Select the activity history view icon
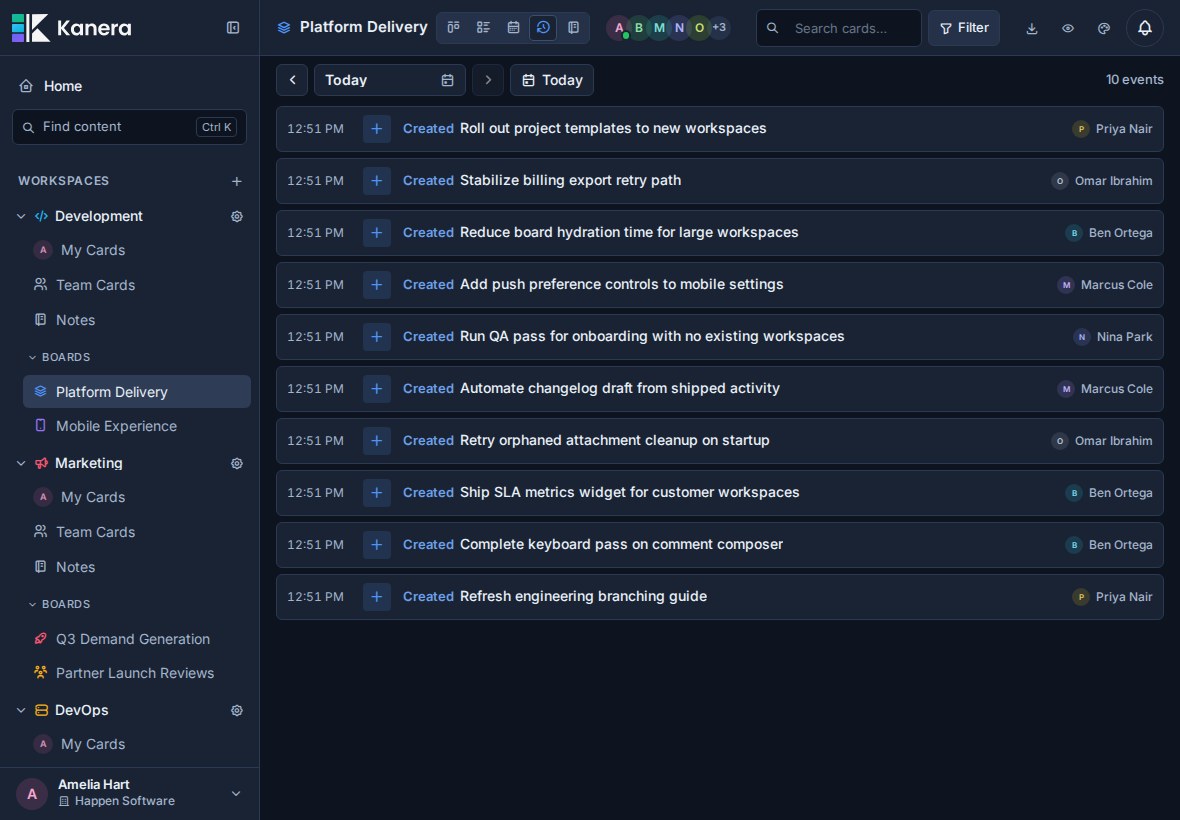Screen dimensions: 1180x820 (543, 28)
